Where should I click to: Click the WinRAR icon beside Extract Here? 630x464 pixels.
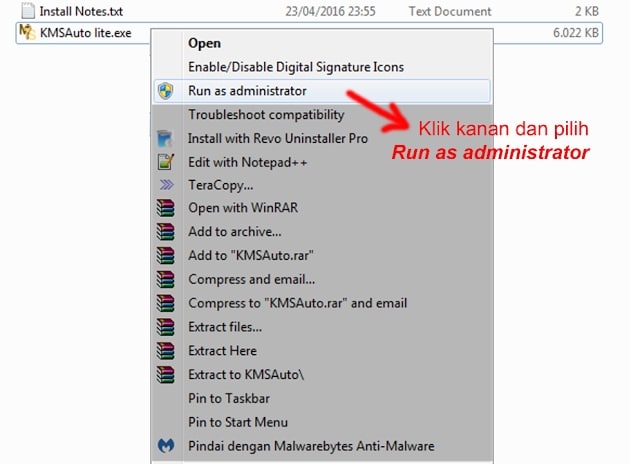click(x=166, y=351)
